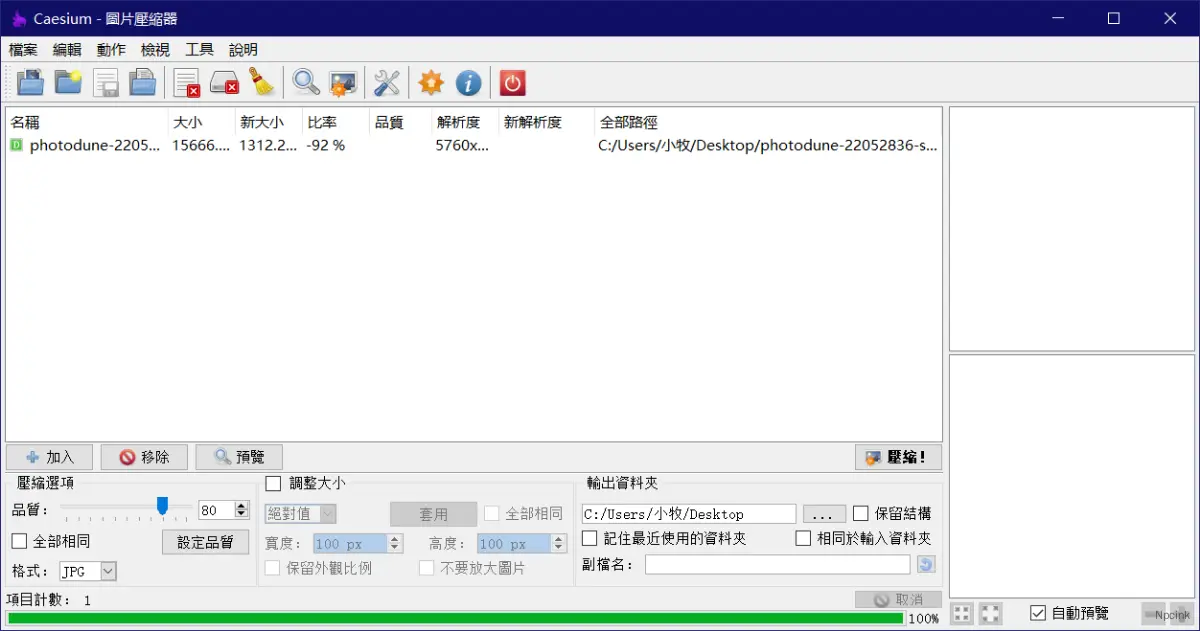
Task: Open the JPG format dropdown
Action: tap(88, 571)
